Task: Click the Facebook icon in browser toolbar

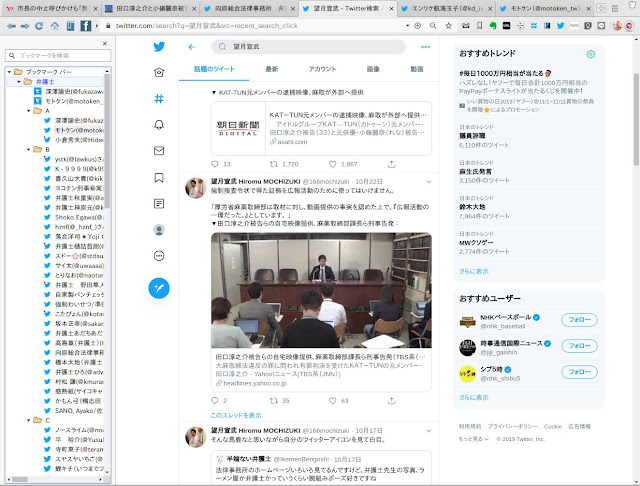Action: tap(86, 26)
